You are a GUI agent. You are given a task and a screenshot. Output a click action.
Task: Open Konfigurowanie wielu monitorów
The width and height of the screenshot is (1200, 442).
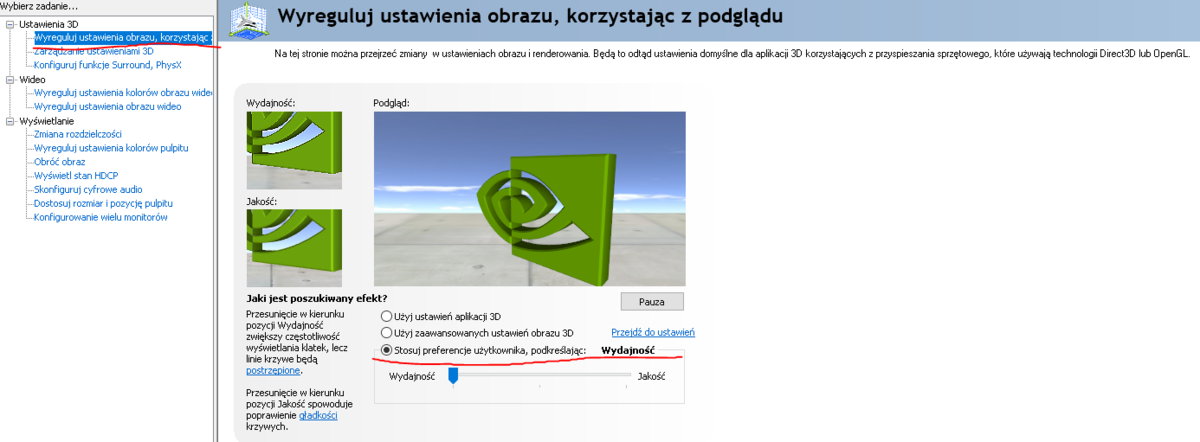click(x=100, y=217)
